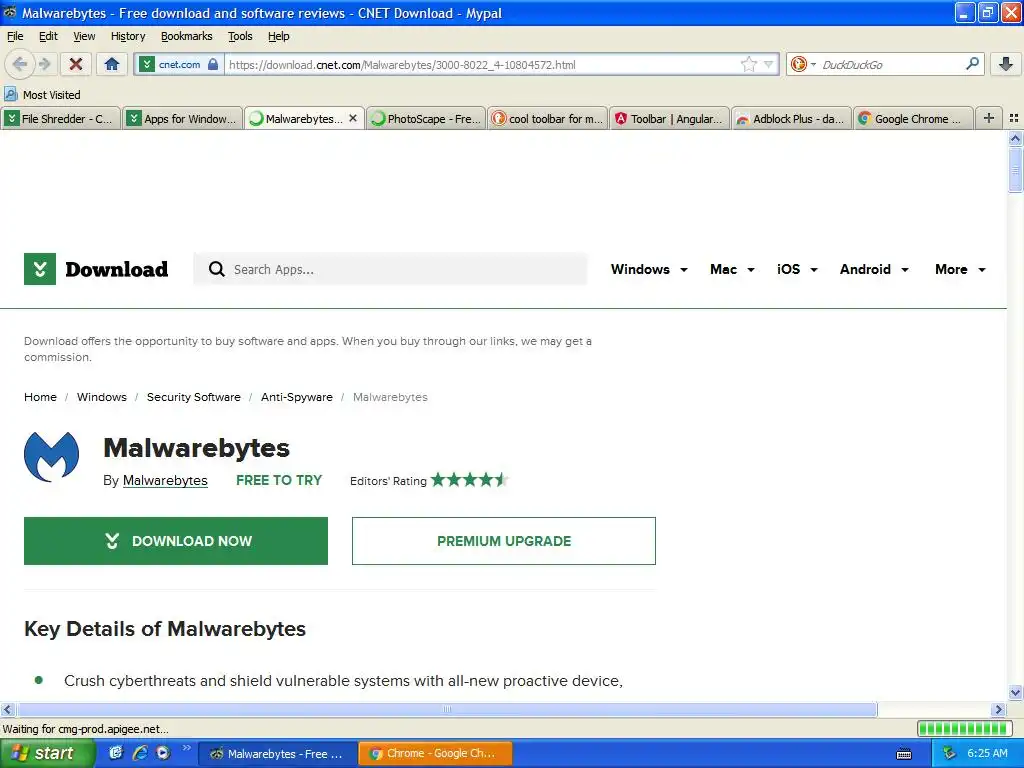Viewport: 1024px width, 768px height.
Task: Switch to the cool toolbar tab
Action: [548, 118]
